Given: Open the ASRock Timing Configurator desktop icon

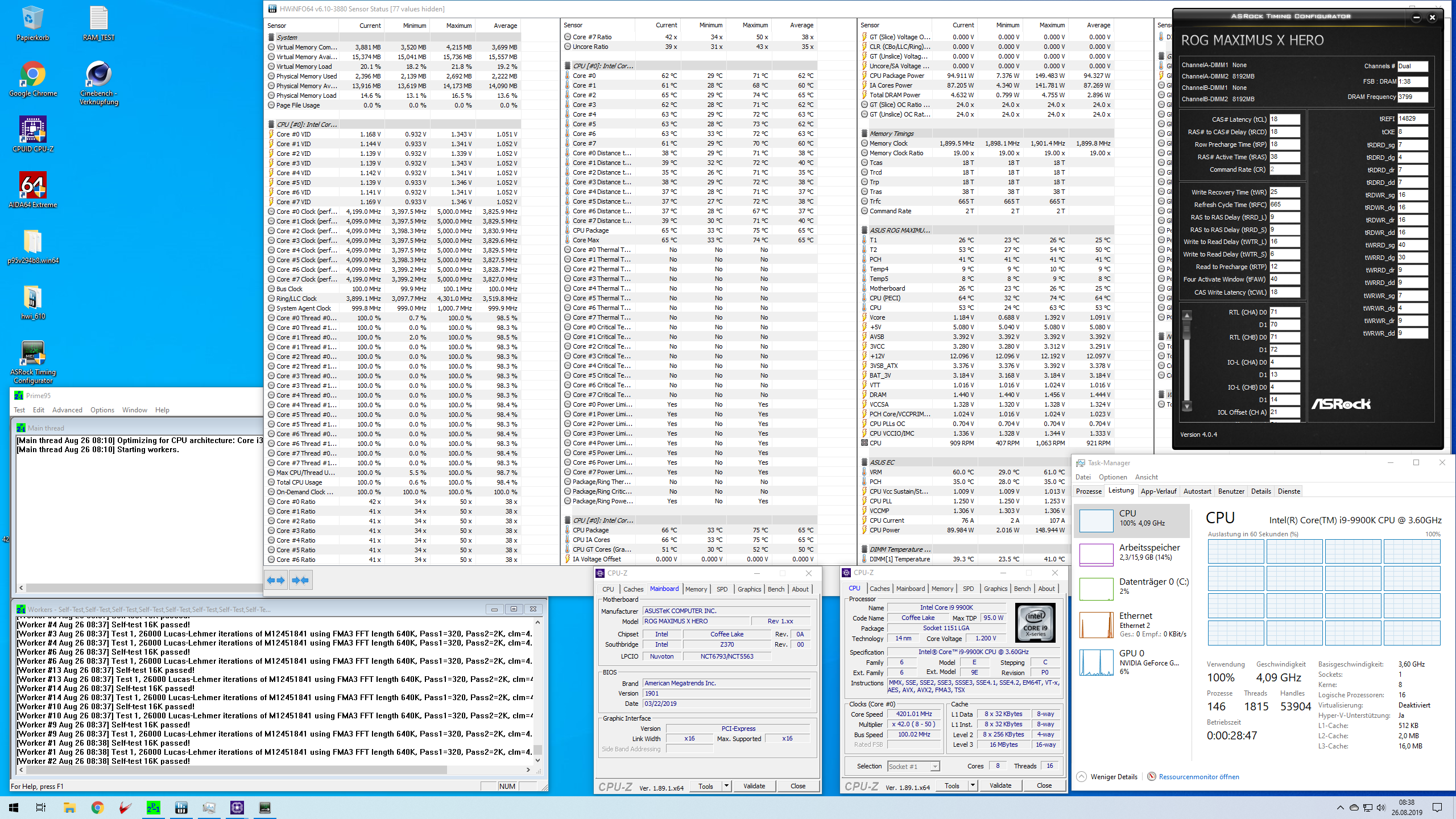Looking at the screenshot, I should (32, 353).
